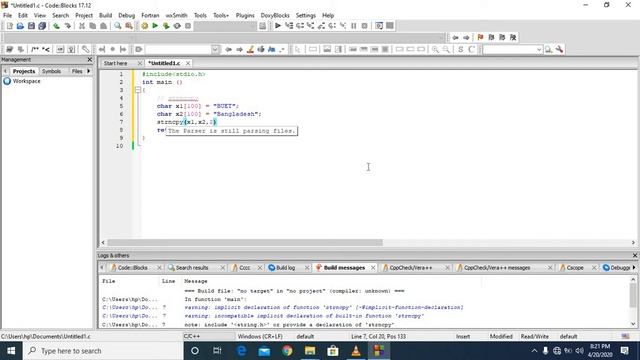Click the include string.h note message

click(x=289, y=325)
